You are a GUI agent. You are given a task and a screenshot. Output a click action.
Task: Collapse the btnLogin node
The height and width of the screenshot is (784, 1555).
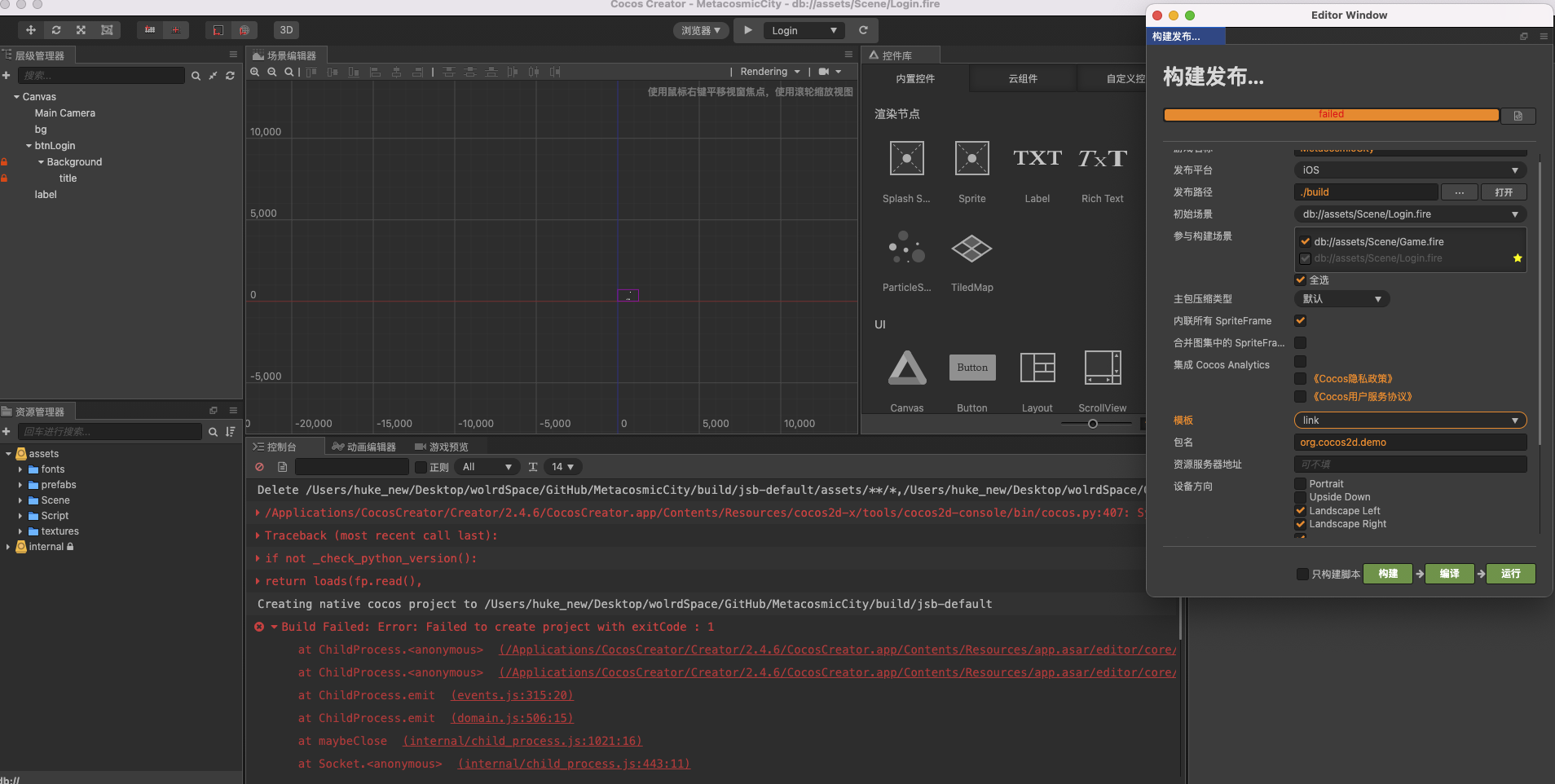tap(29, 146)
